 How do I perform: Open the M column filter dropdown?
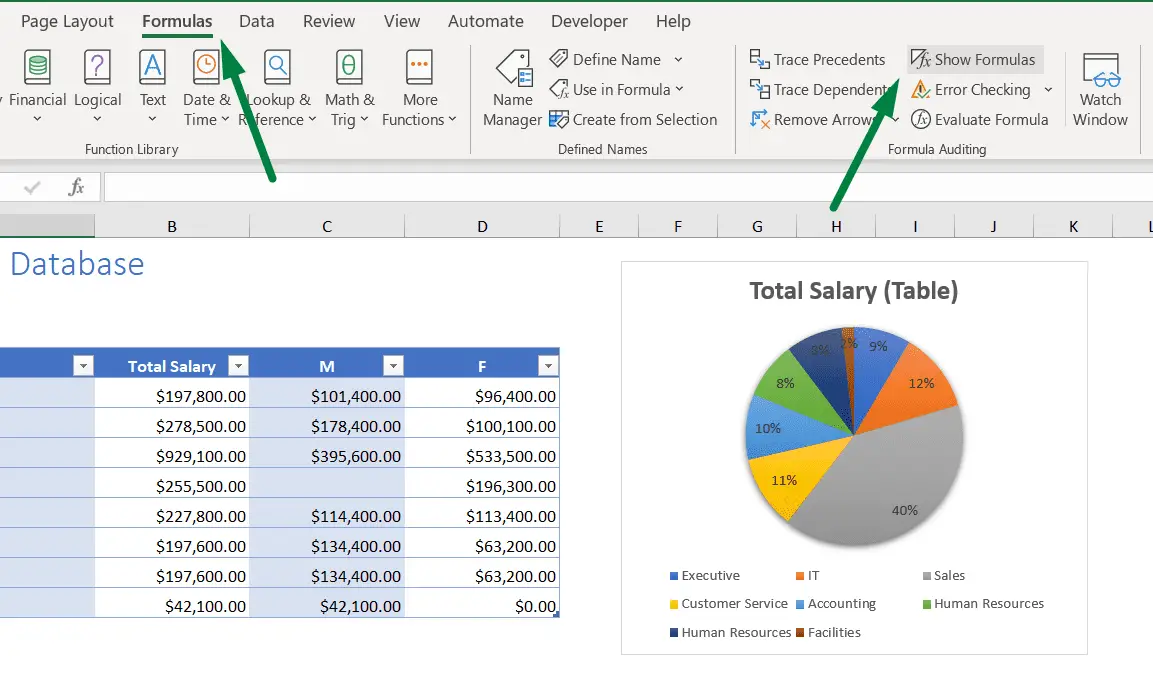click(x=393, y=365)
